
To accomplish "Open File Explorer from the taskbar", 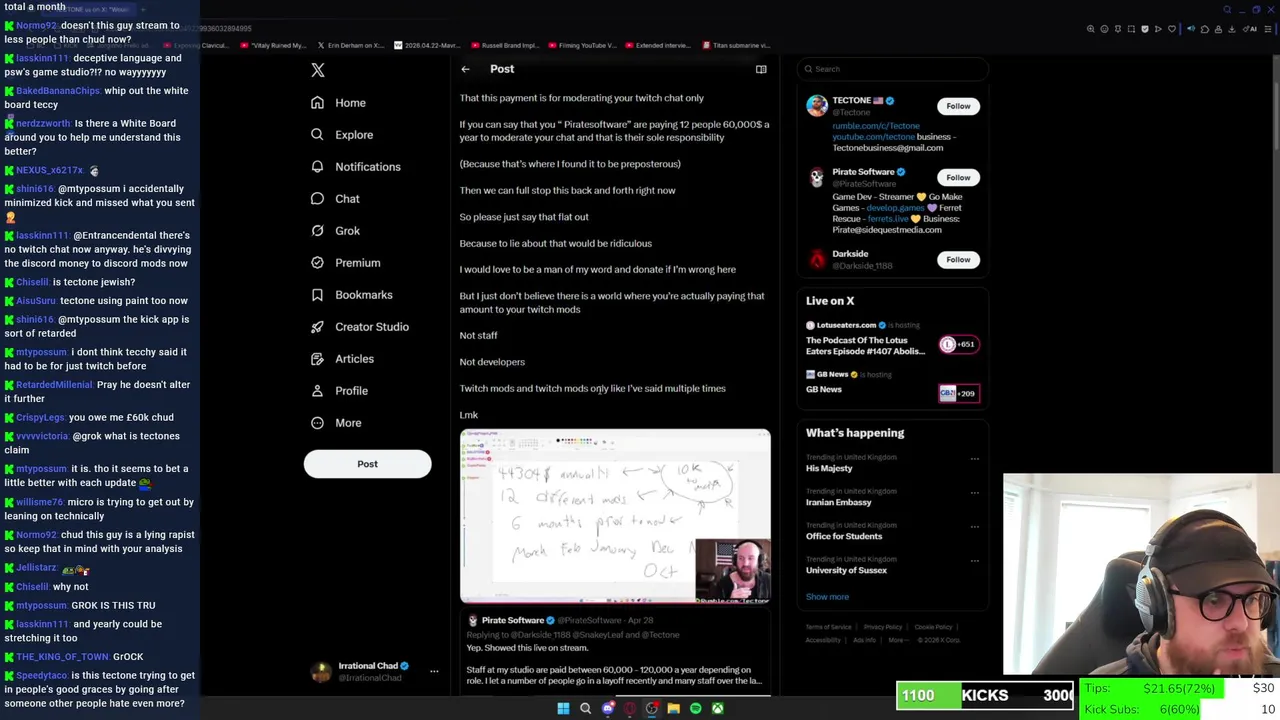I will point(673,708).
